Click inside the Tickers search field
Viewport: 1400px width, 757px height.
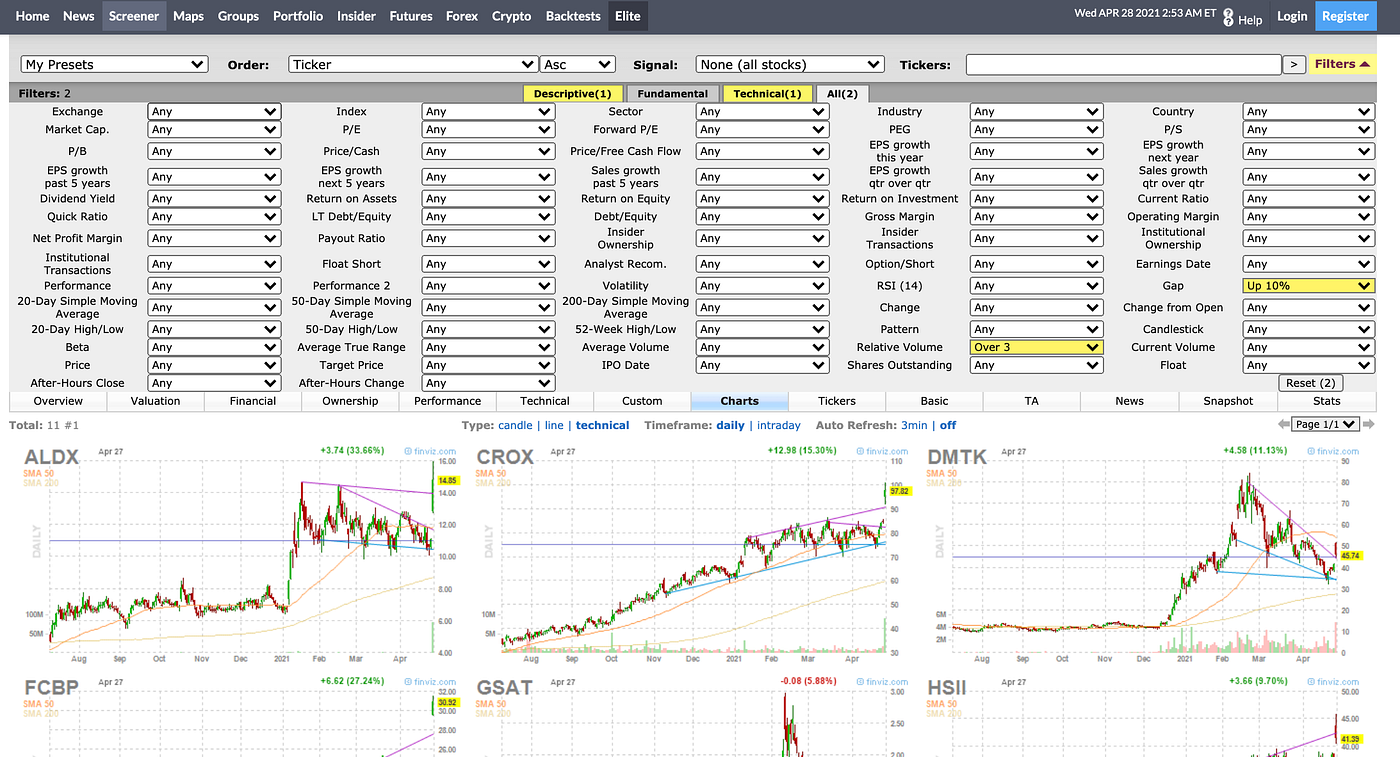point(1122,63)
